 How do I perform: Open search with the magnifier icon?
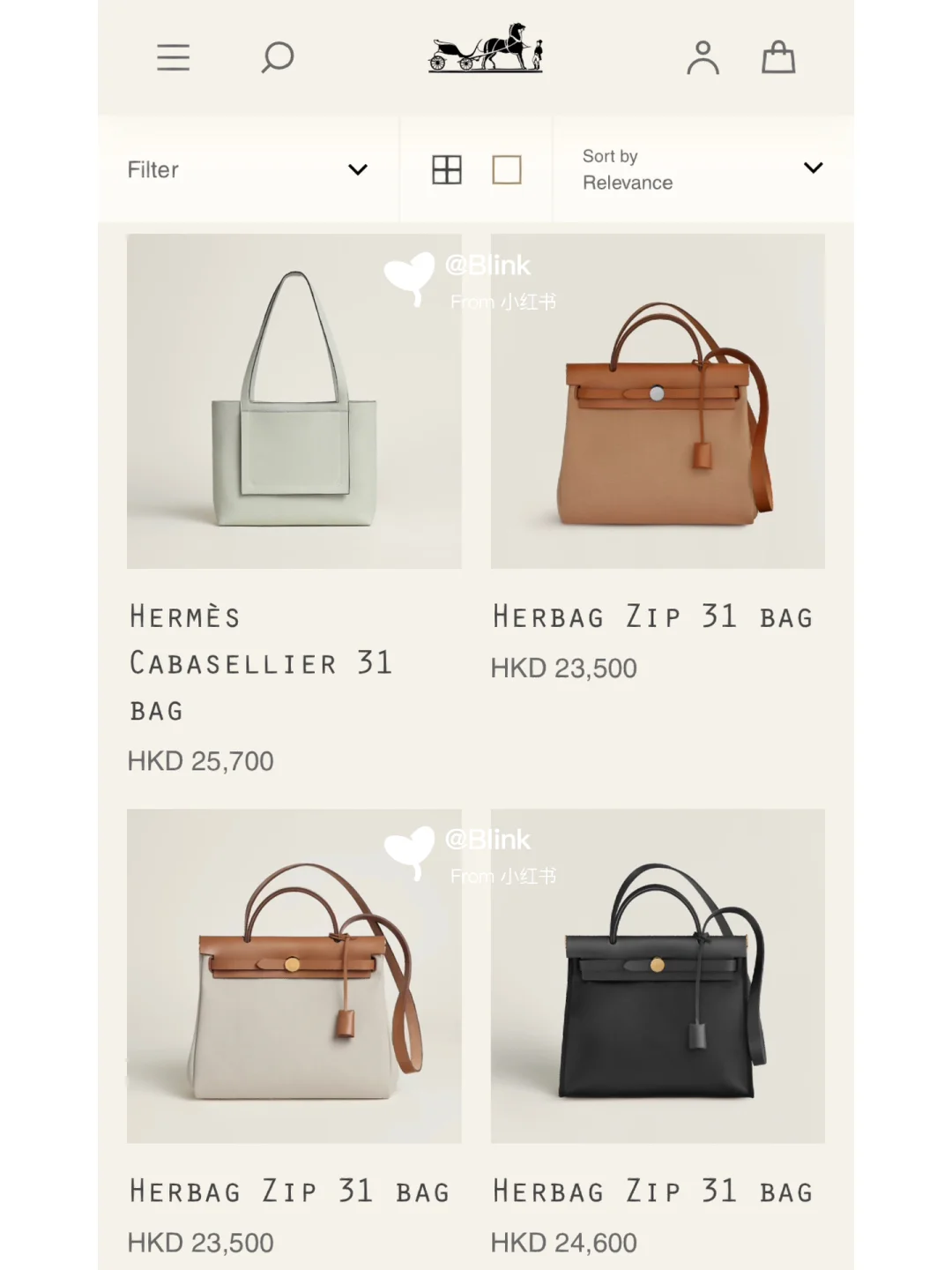tap(277, 58)
